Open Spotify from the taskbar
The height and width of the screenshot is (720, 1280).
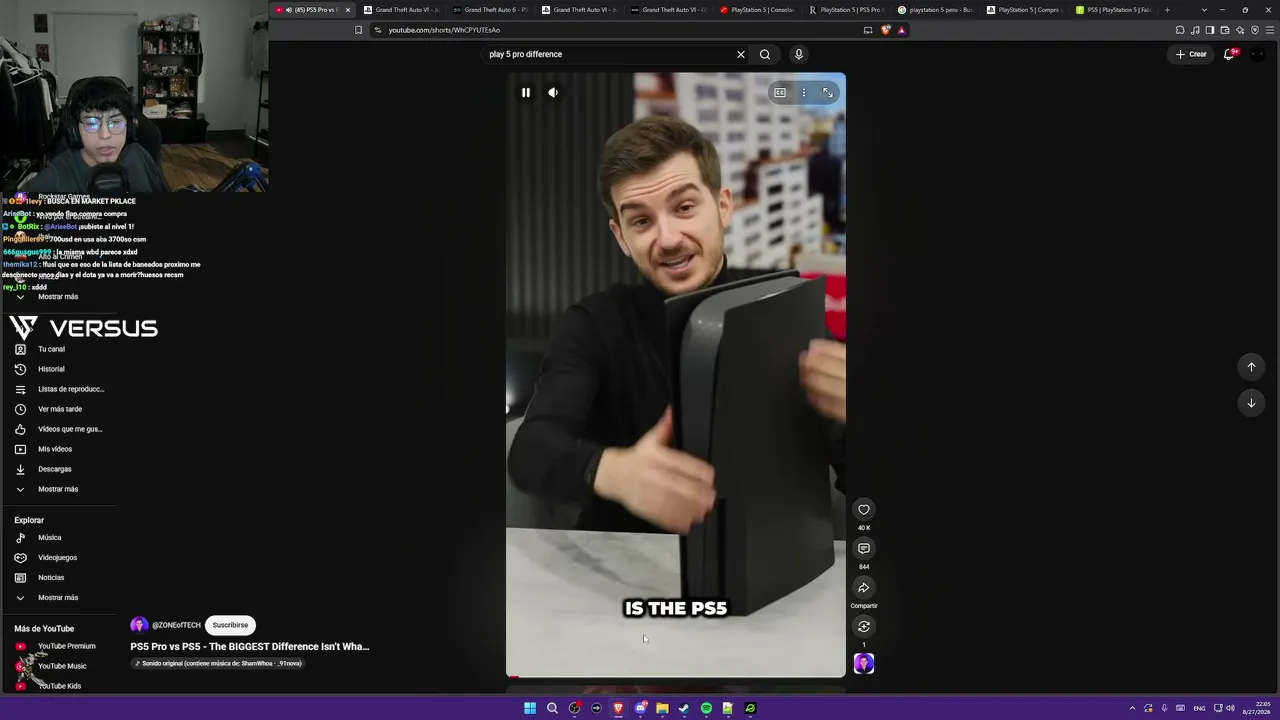(706, 709)
